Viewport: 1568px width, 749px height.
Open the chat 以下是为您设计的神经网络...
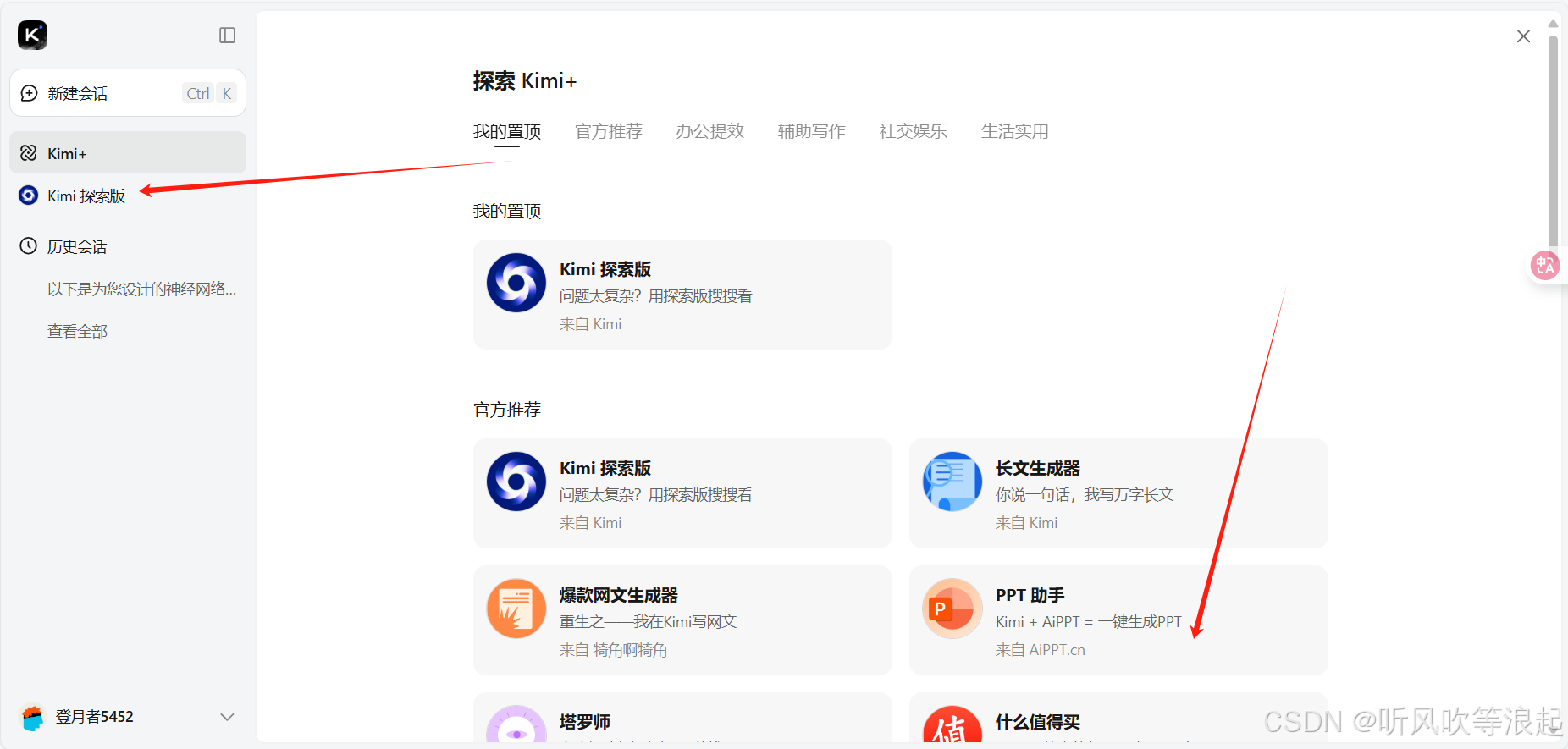pyautogui.click(x=141, y=289)
